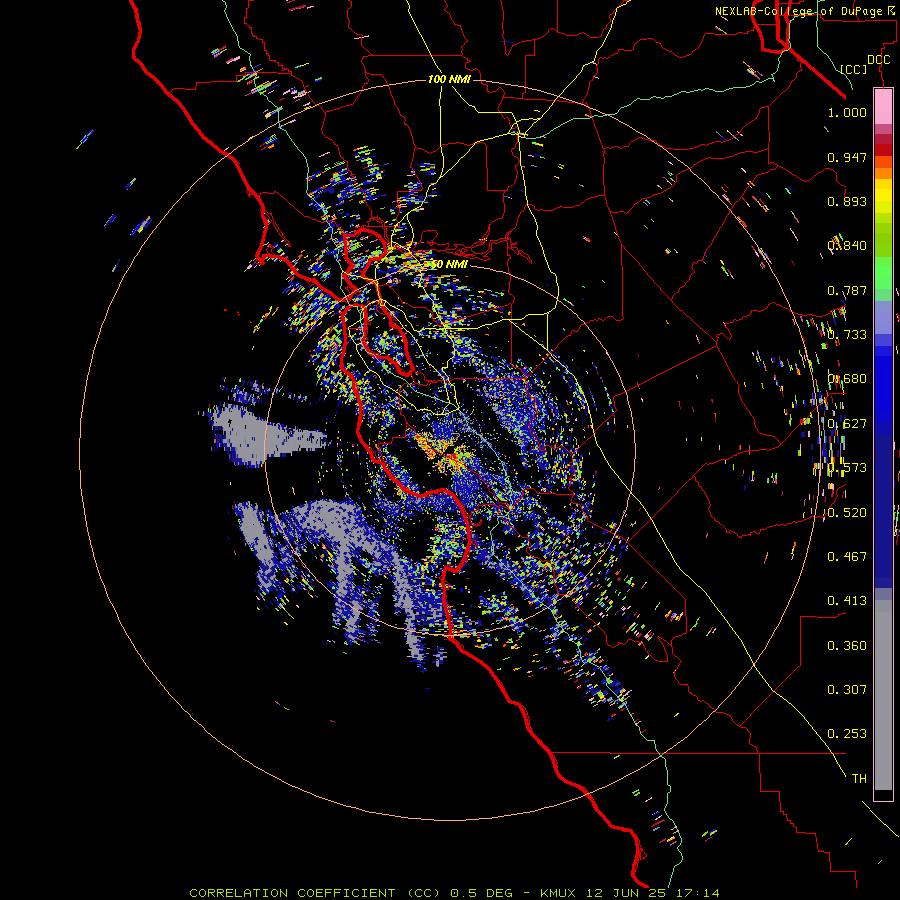Click the 0.520 scale value
Viewport: 900px width, 900px height.
[847, 513]
